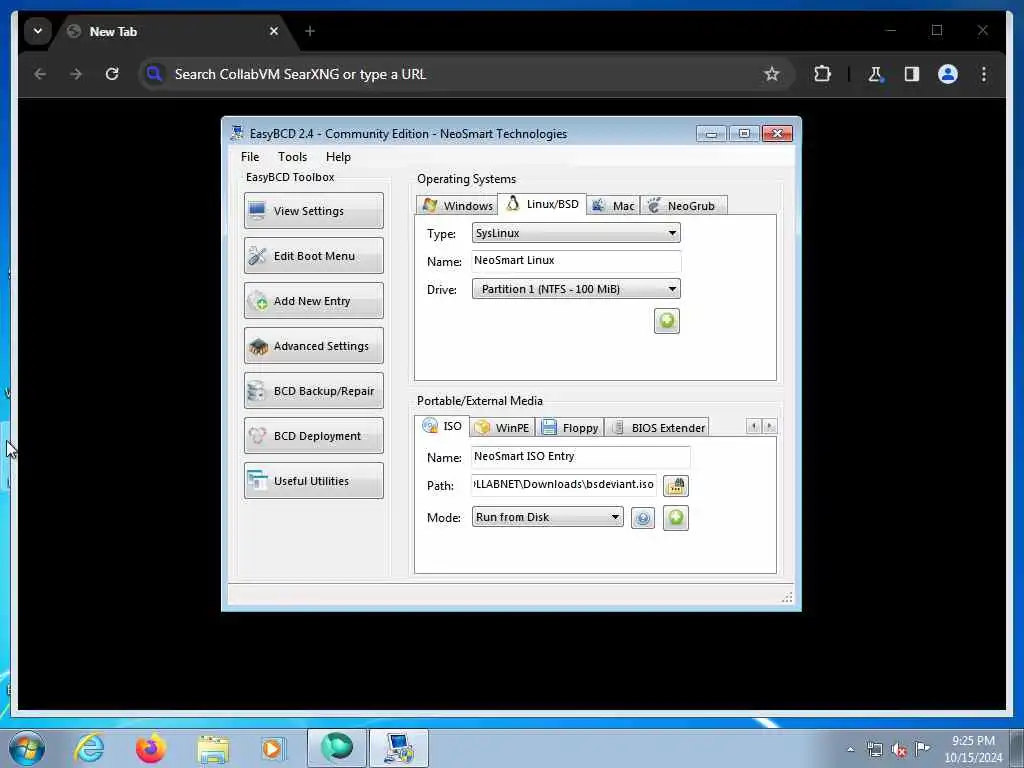Click the EasyBCD title bar app icon
The image size is (1024, 768).
[x=236, y=133]
